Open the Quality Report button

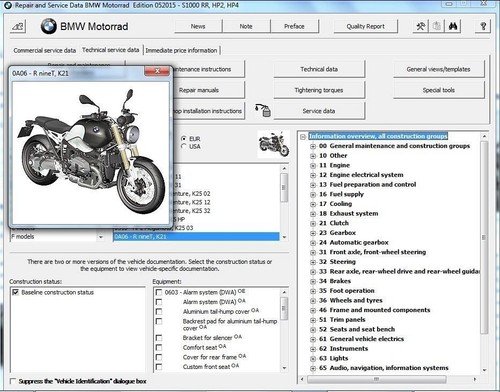(x=366, y=26)
